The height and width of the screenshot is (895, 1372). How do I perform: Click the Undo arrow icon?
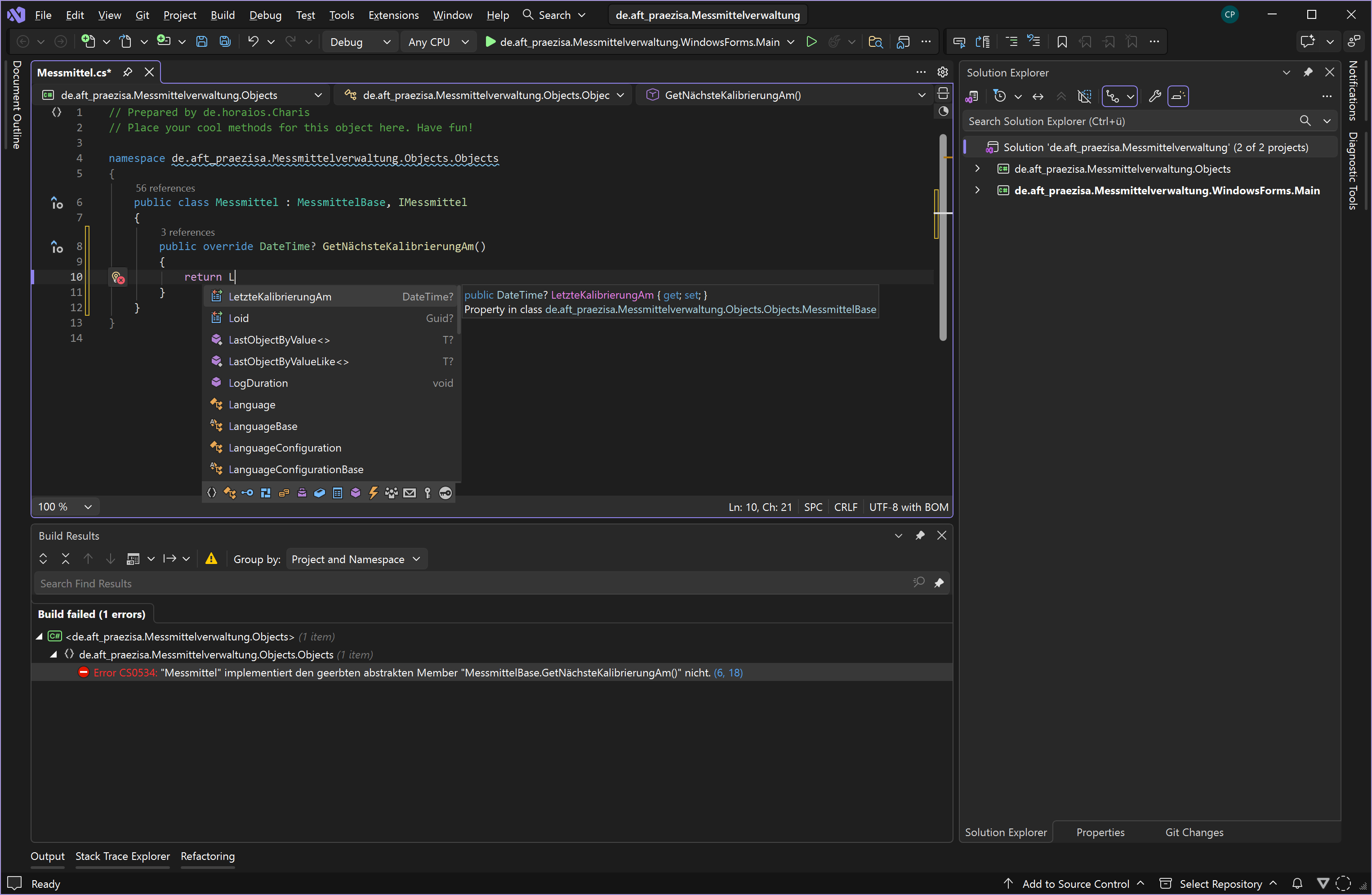tap(253, 41)
